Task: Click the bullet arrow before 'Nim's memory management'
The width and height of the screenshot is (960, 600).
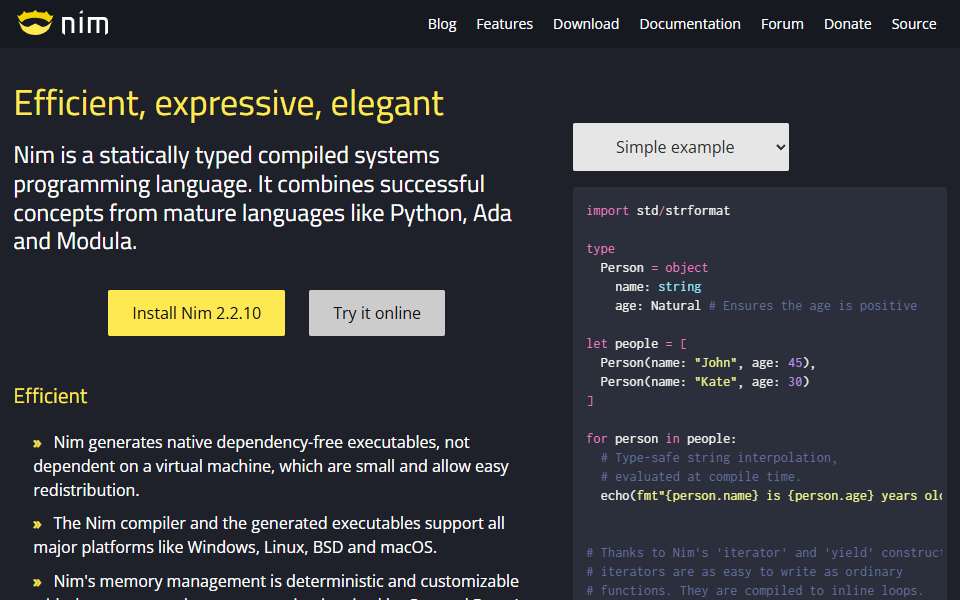Action: 37,582
